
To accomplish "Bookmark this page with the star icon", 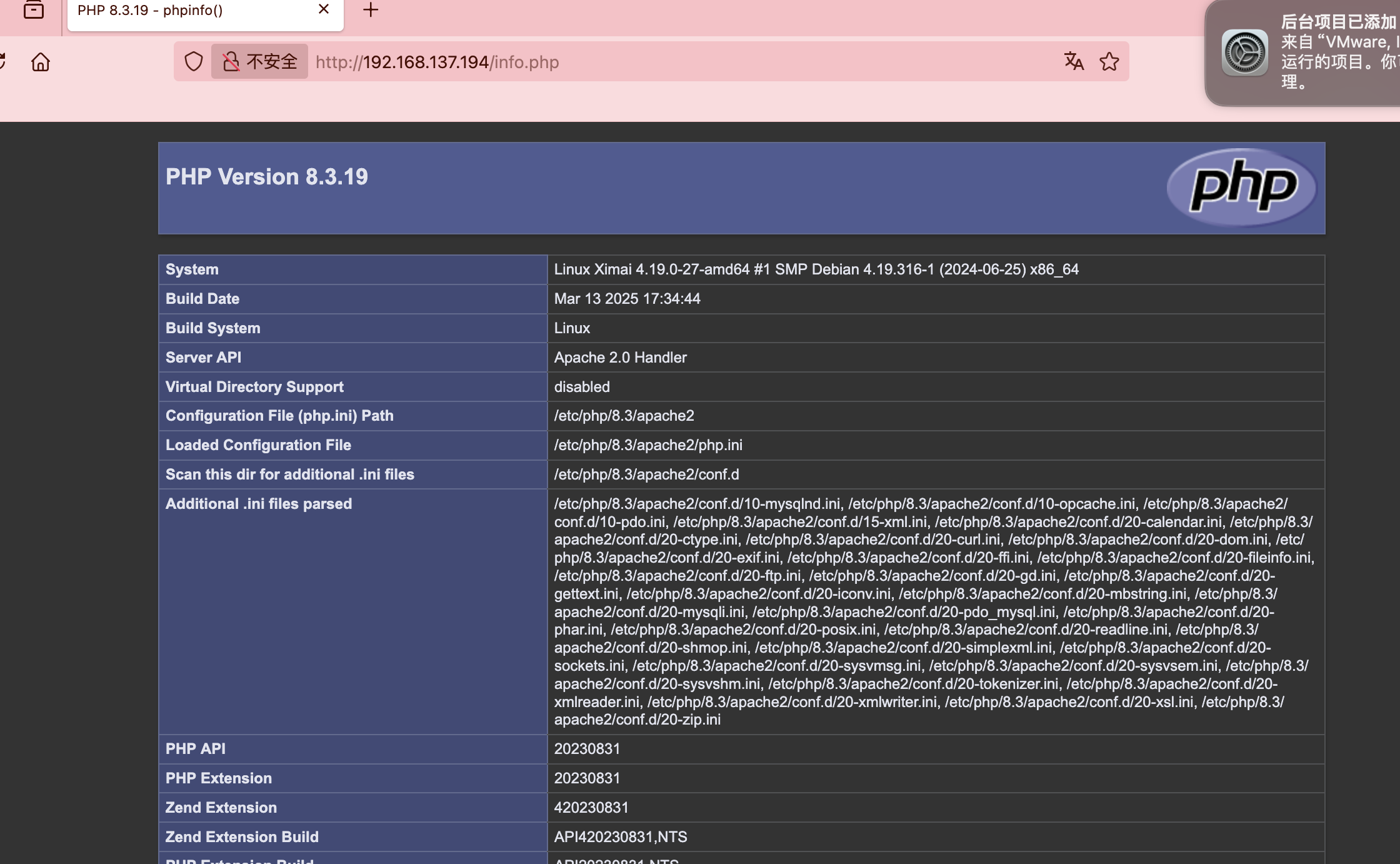I will click(x=1109, y=61).
